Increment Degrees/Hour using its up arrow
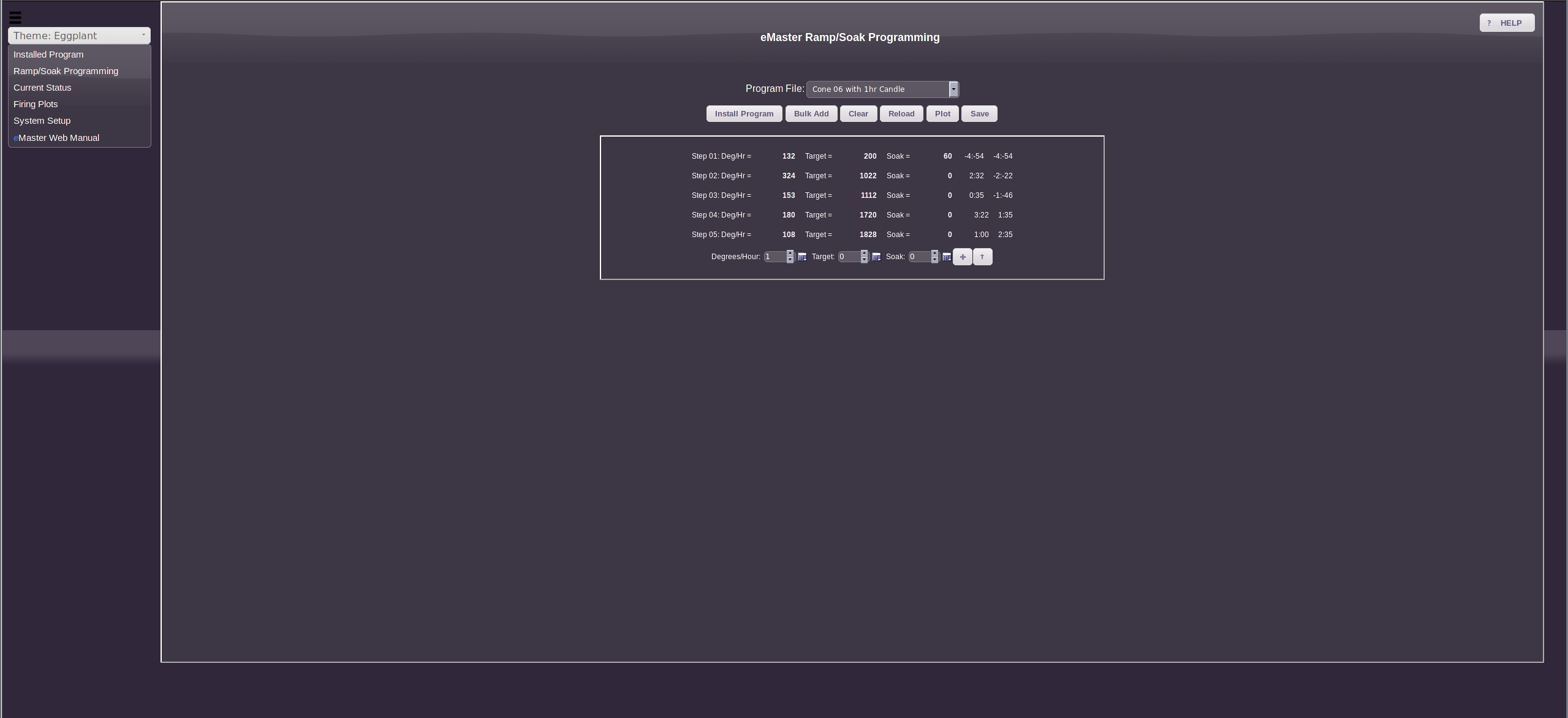Screen dimensions: 1568x718 [790, 253]
